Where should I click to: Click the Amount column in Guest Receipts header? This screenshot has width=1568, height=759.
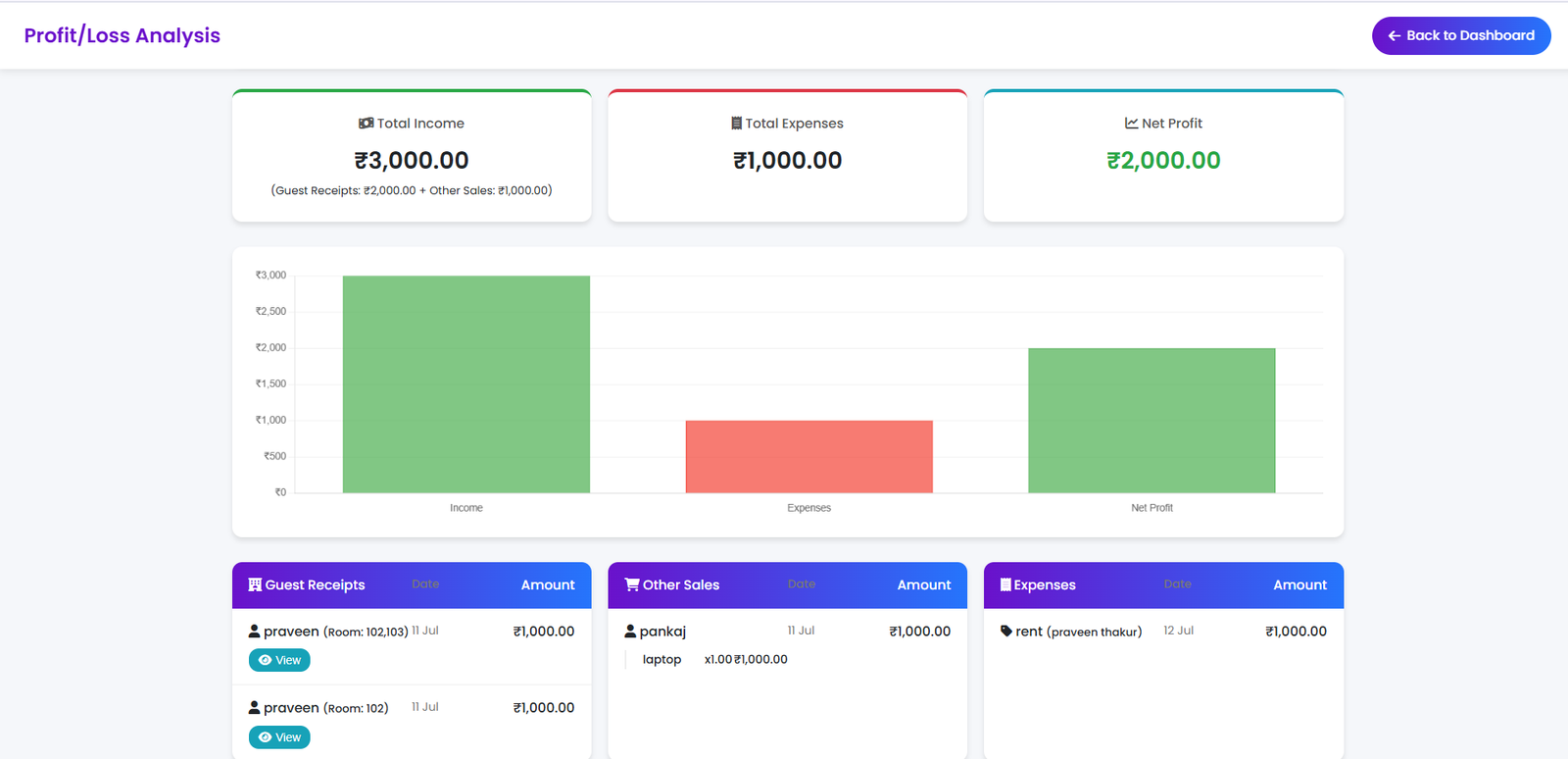tap(548, 585)
